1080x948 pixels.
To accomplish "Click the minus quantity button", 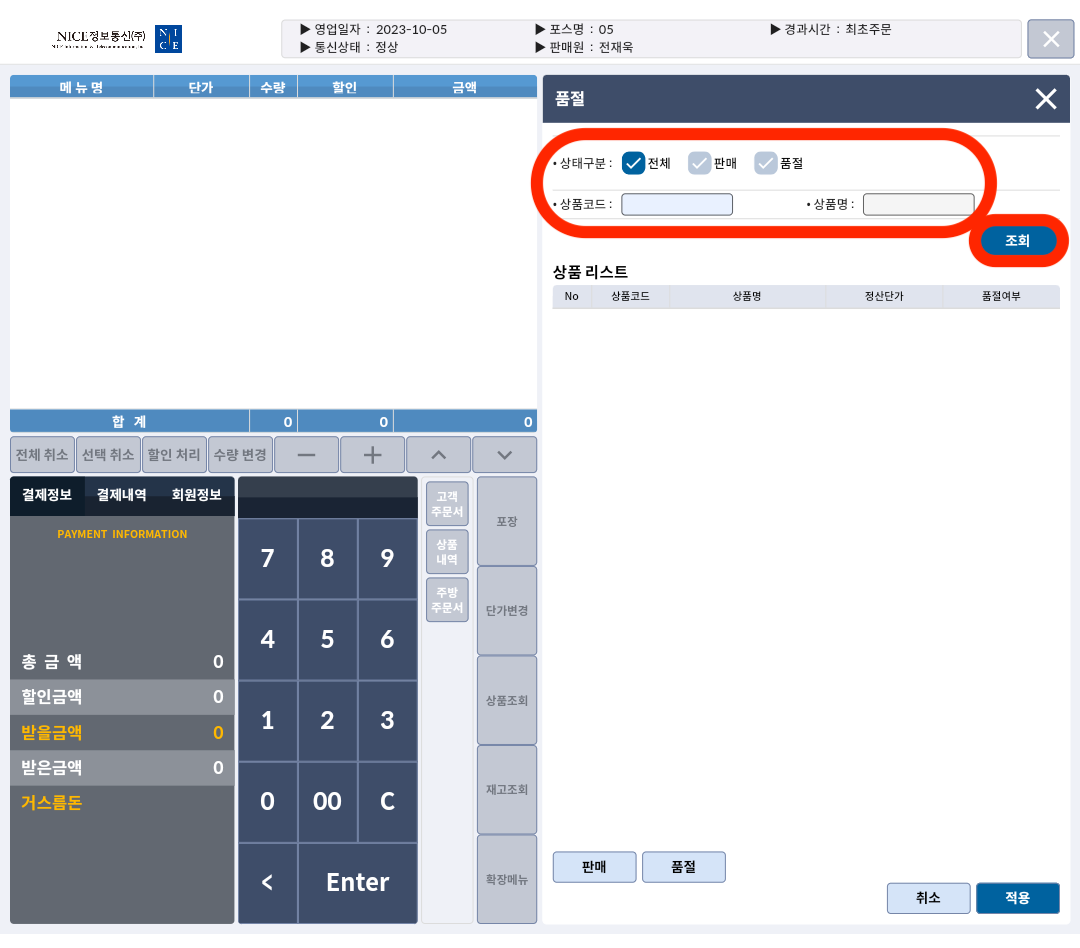I will (306, 455).
